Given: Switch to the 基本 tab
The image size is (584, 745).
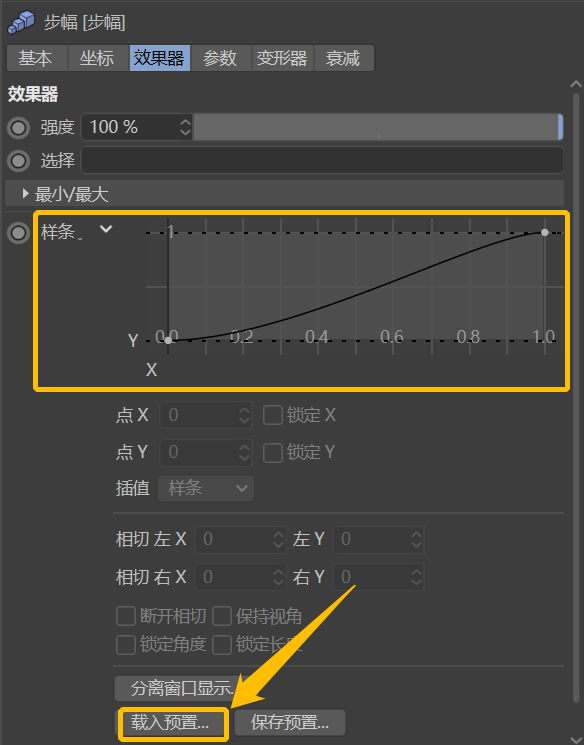Looking at the screenshot, I should point(37,58).
